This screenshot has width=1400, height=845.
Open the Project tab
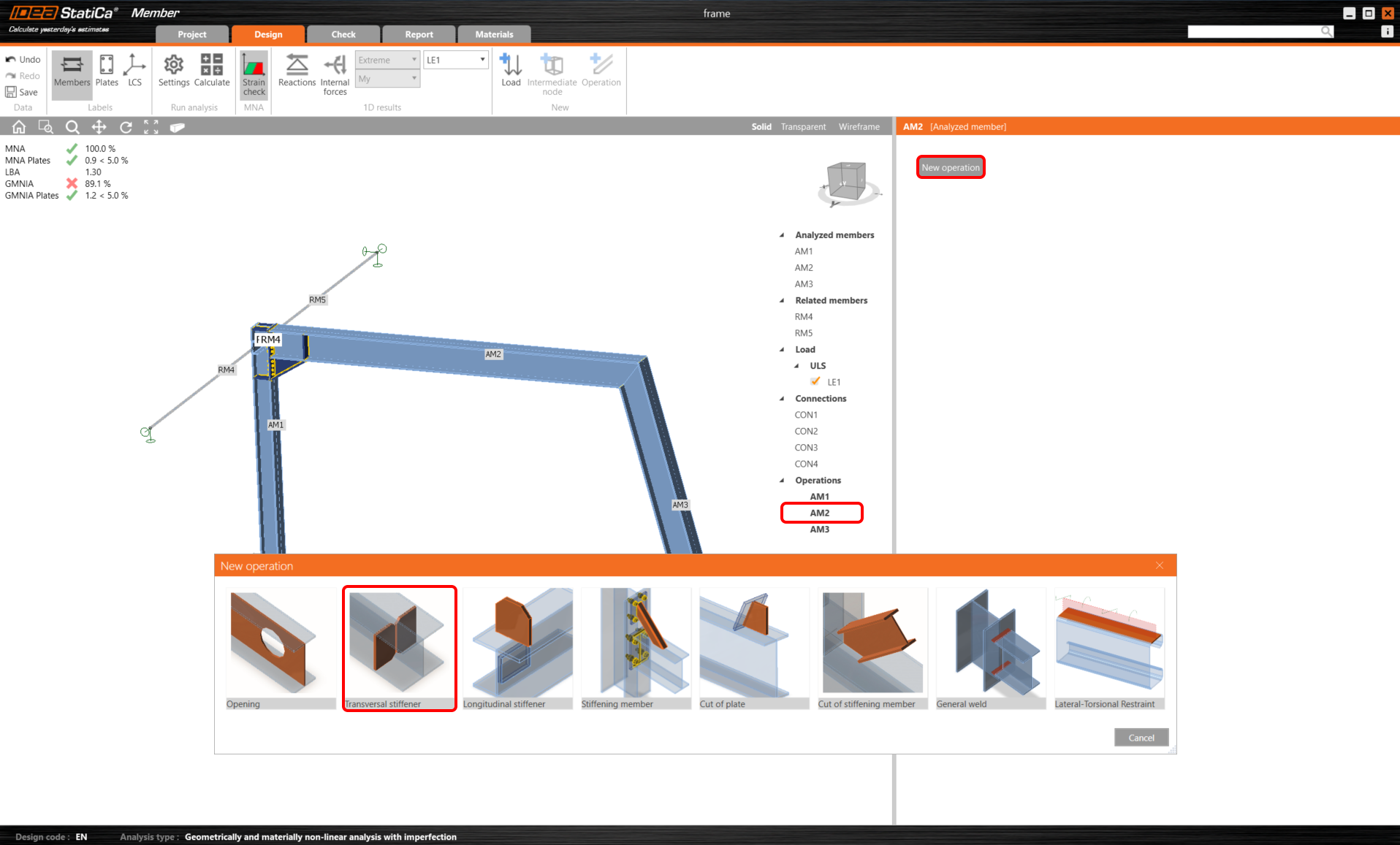pyautogui.click(x=192, y=34)
